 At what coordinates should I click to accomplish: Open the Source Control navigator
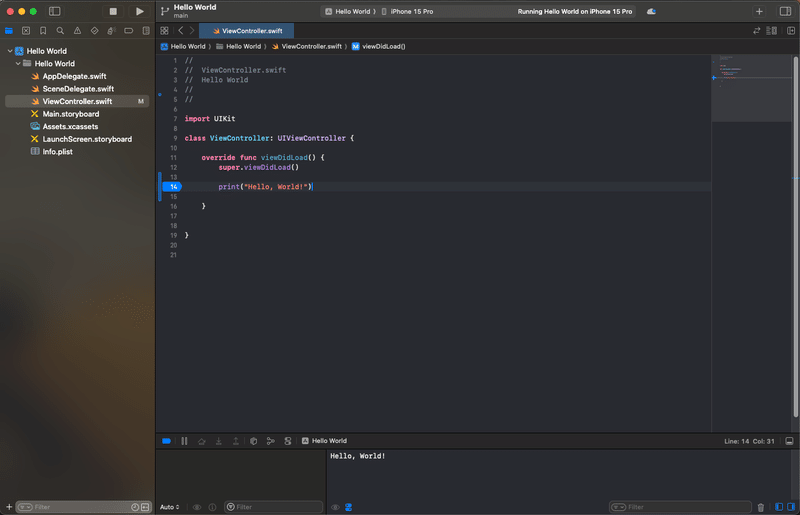(26, 31)
